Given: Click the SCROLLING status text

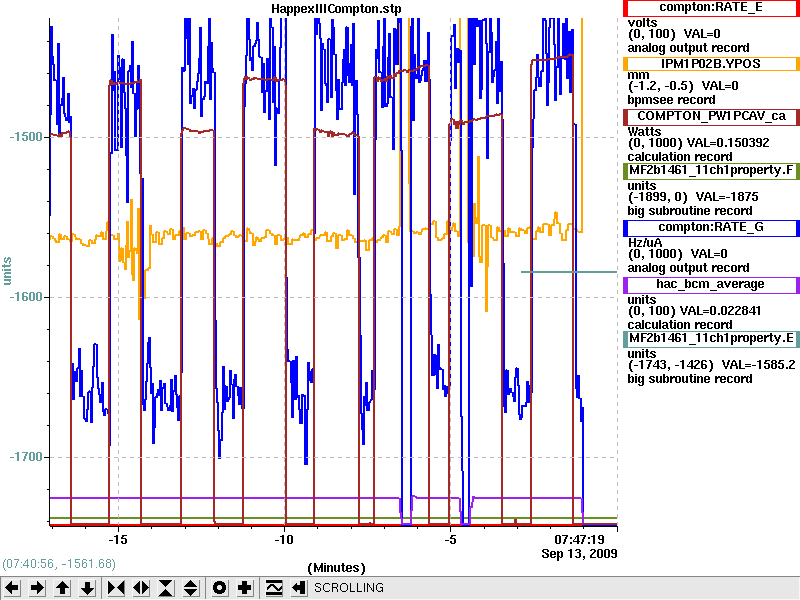Looking at the screenshot, I should (x=349, y=588).
